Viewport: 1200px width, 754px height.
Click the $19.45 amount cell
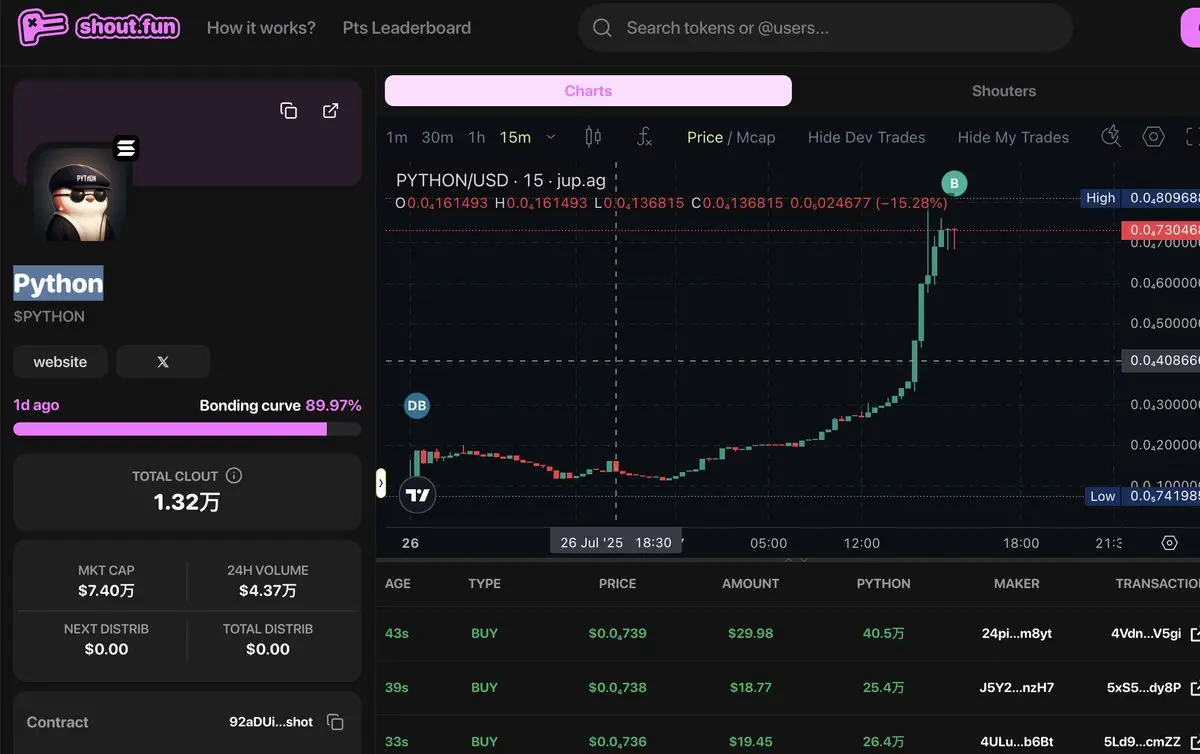[751, 742]
